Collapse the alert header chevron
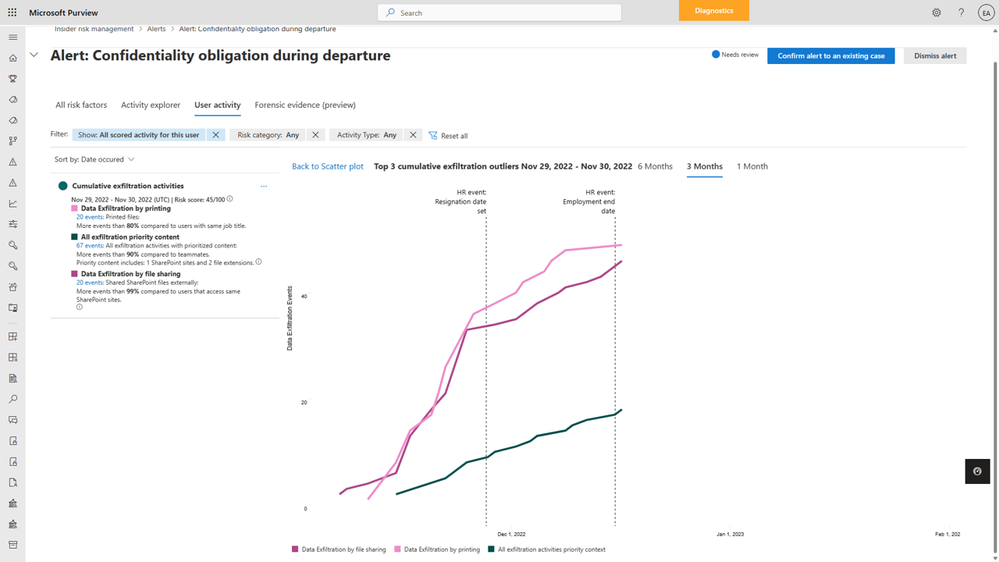 click(34, 55)
